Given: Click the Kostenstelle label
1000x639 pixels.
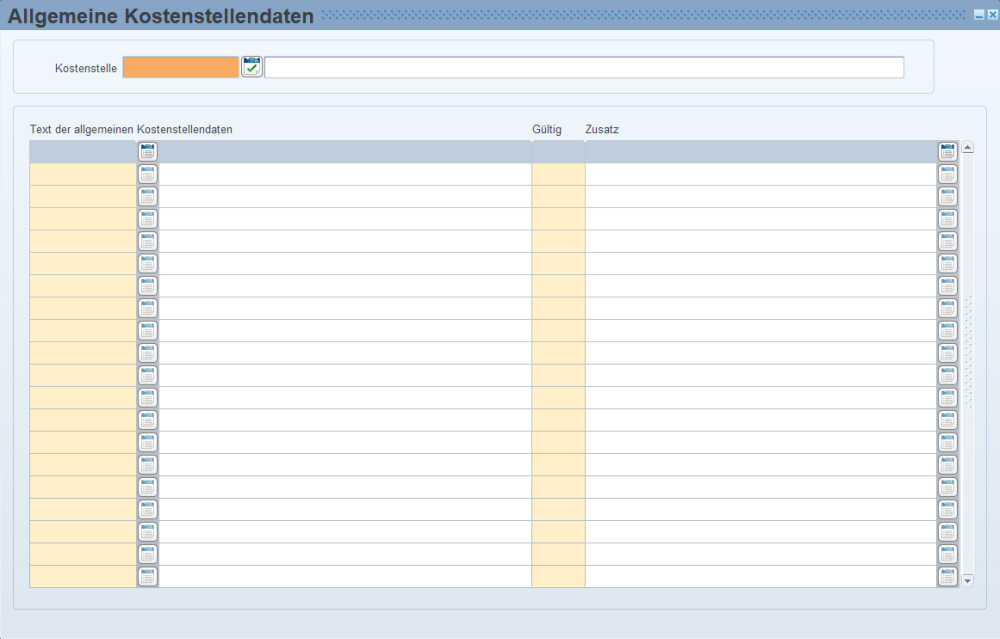Looking at the screenshot, I should click(85, 68).
